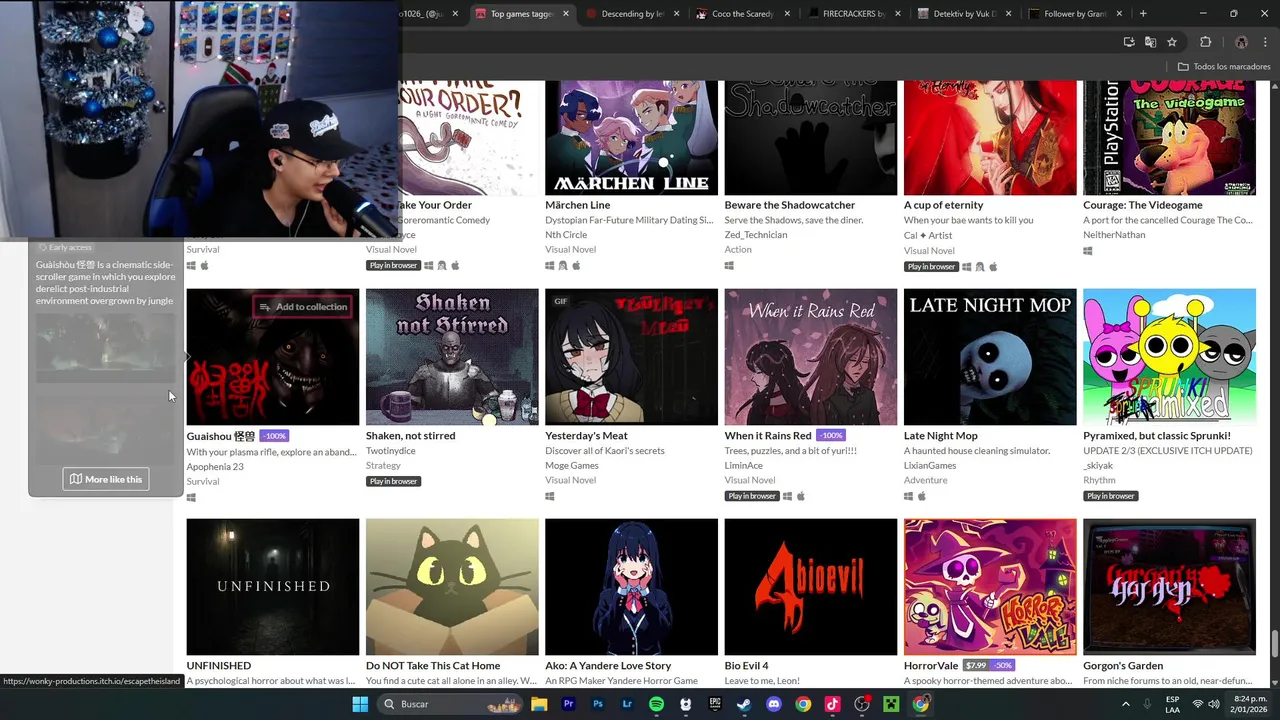Image resolution: width=1280 pixels, height=720 pixels.
Task: Click the Windows icon under Beware the Shadowcatcher
Action: point(729,266)
